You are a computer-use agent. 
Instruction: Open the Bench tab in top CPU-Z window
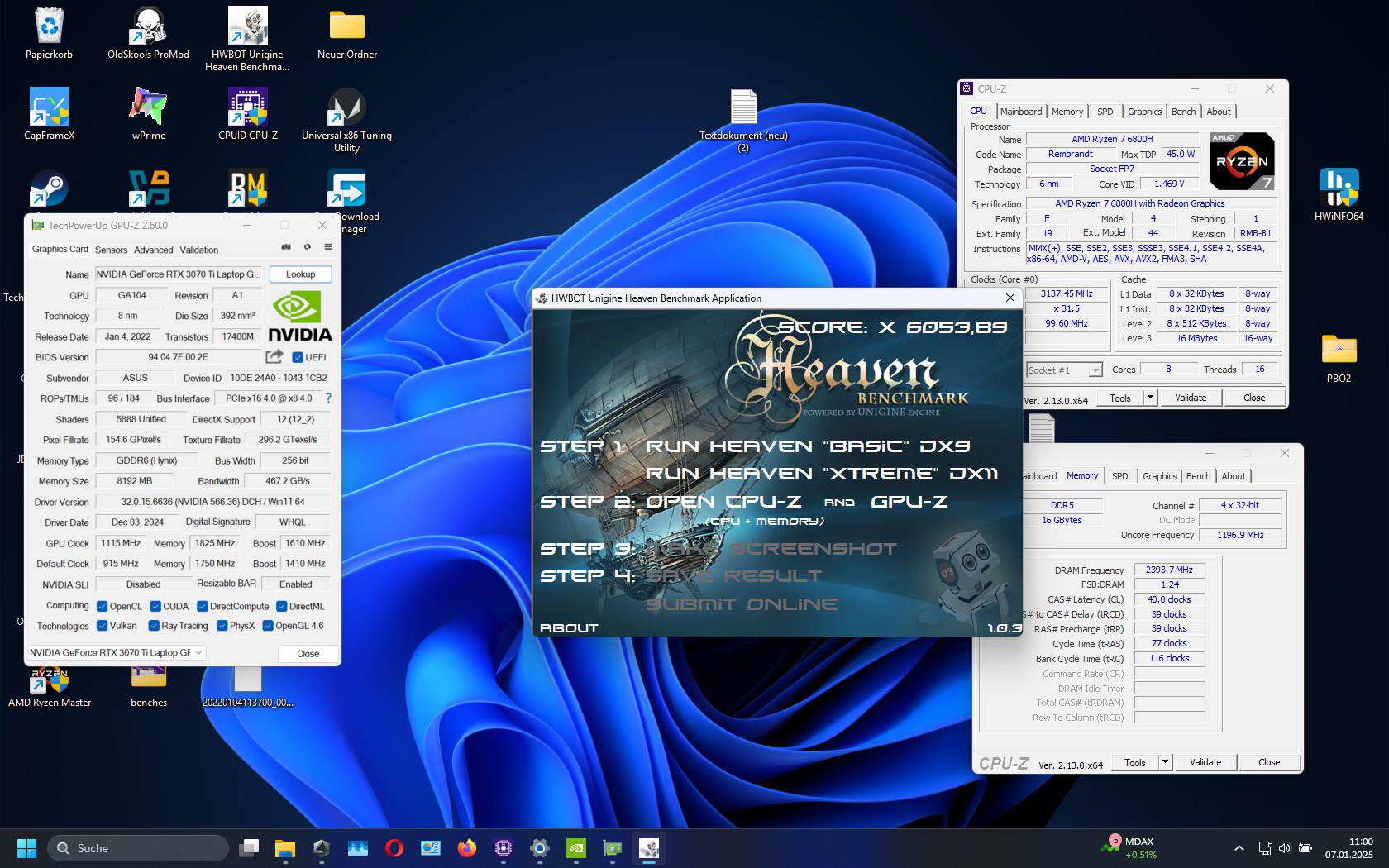tap(1183, 112)
